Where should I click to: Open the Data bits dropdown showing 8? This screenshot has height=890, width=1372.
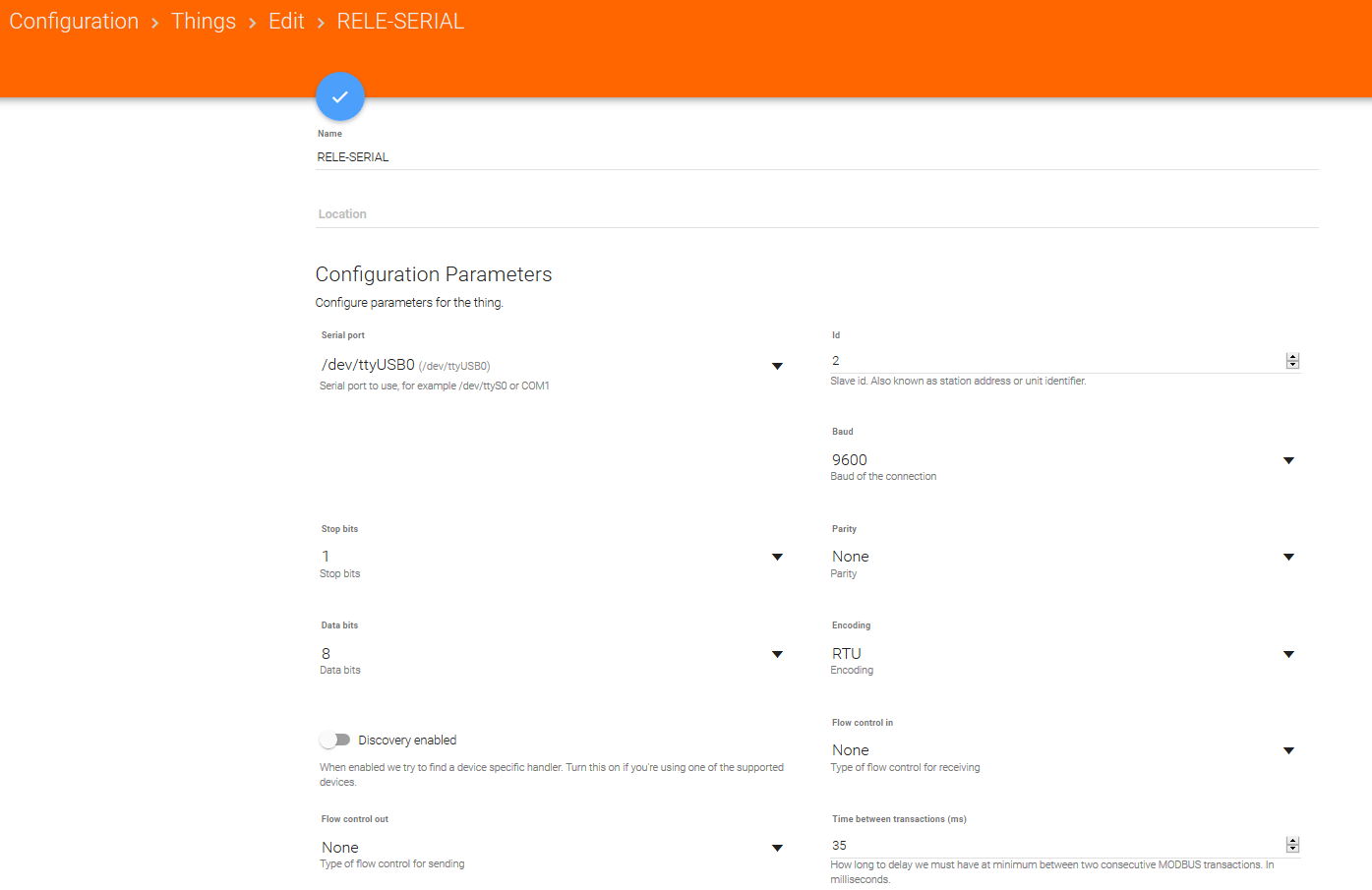pyautogui.click(x=552, y=654)
